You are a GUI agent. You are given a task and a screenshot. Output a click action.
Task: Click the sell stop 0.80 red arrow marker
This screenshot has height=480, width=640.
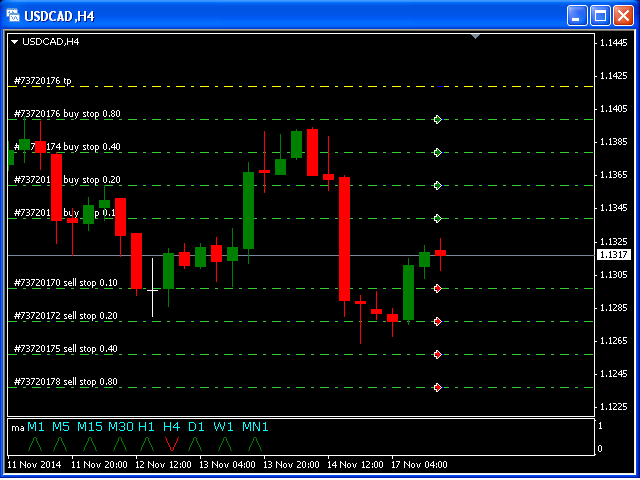437,387
